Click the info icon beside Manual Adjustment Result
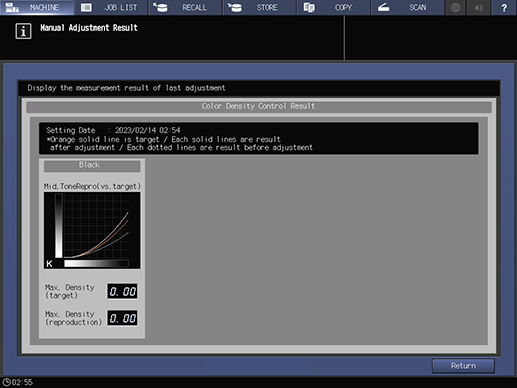This screenshot has width=517, height=388. pos(23,31)
